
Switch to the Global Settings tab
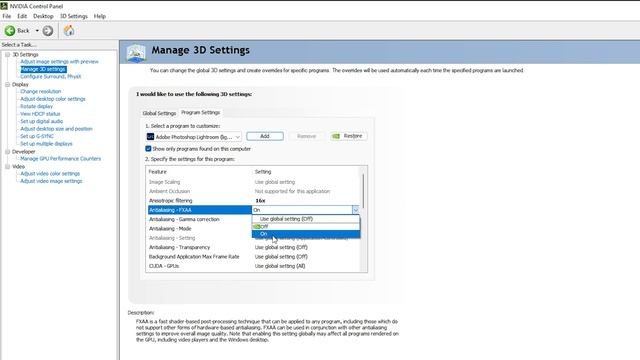159,113
